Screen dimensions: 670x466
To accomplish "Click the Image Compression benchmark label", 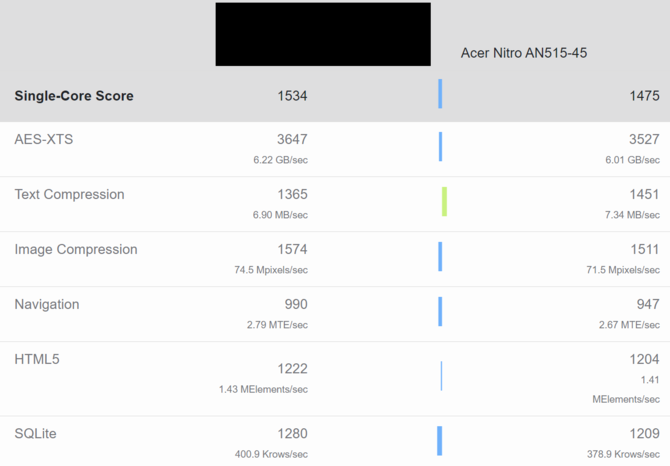I will pyautogui.click(x=76, y=249).
